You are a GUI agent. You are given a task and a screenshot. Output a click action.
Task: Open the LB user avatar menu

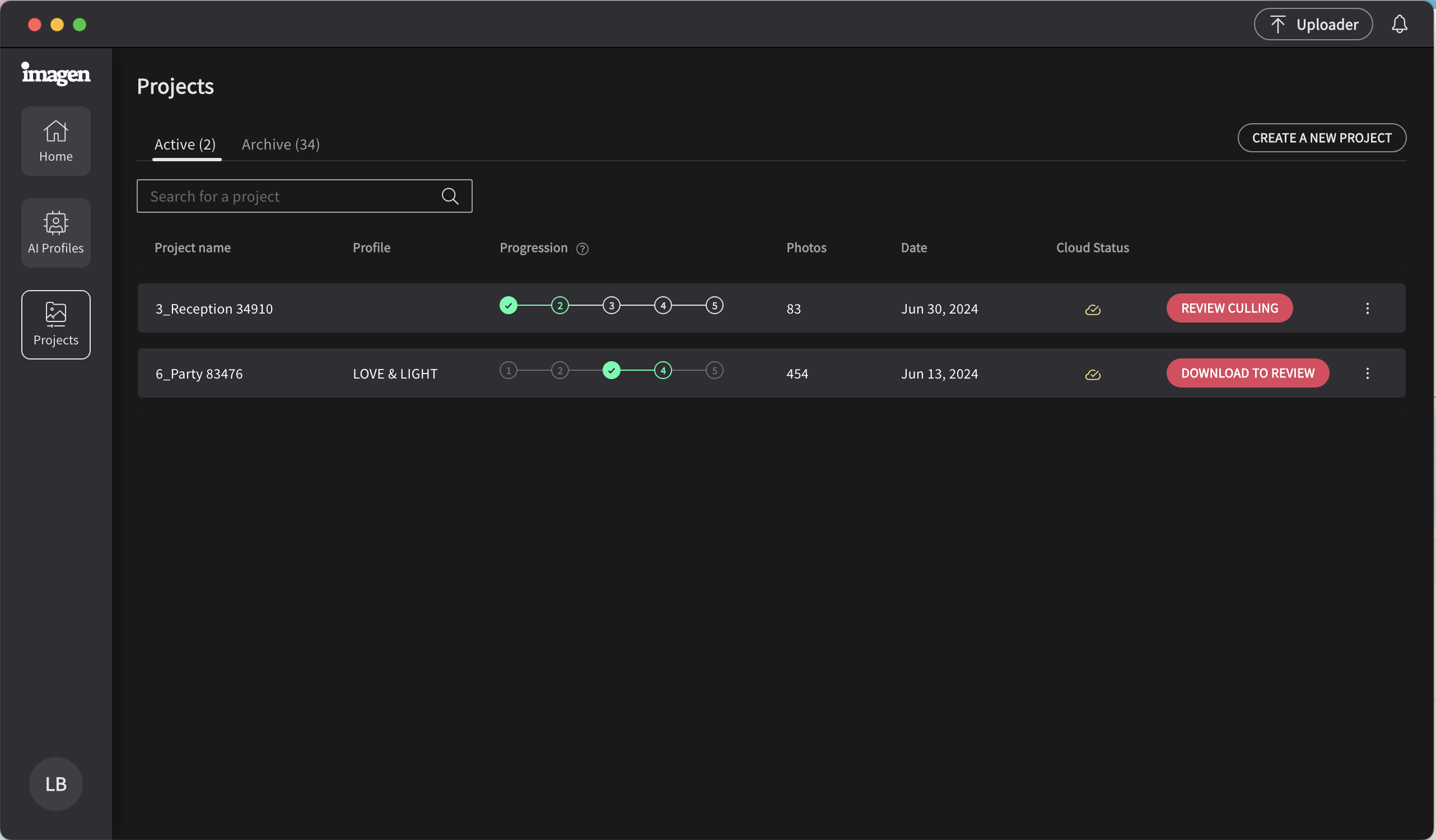pyautogui.click(x=56, y=783)
